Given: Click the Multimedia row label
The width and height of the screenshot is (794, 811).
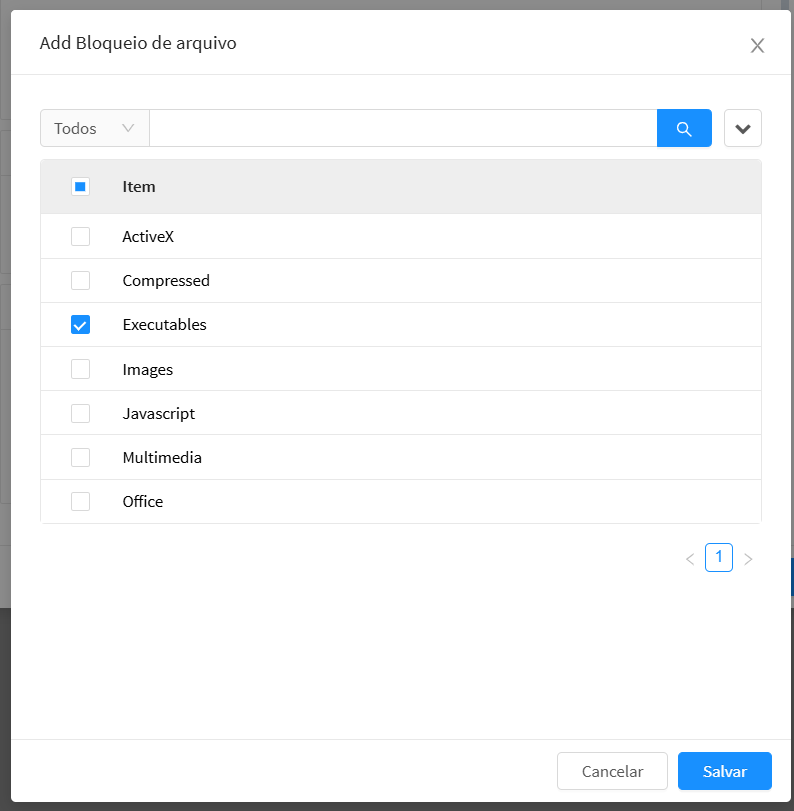Looking at the screenshot, I should 162,457.
